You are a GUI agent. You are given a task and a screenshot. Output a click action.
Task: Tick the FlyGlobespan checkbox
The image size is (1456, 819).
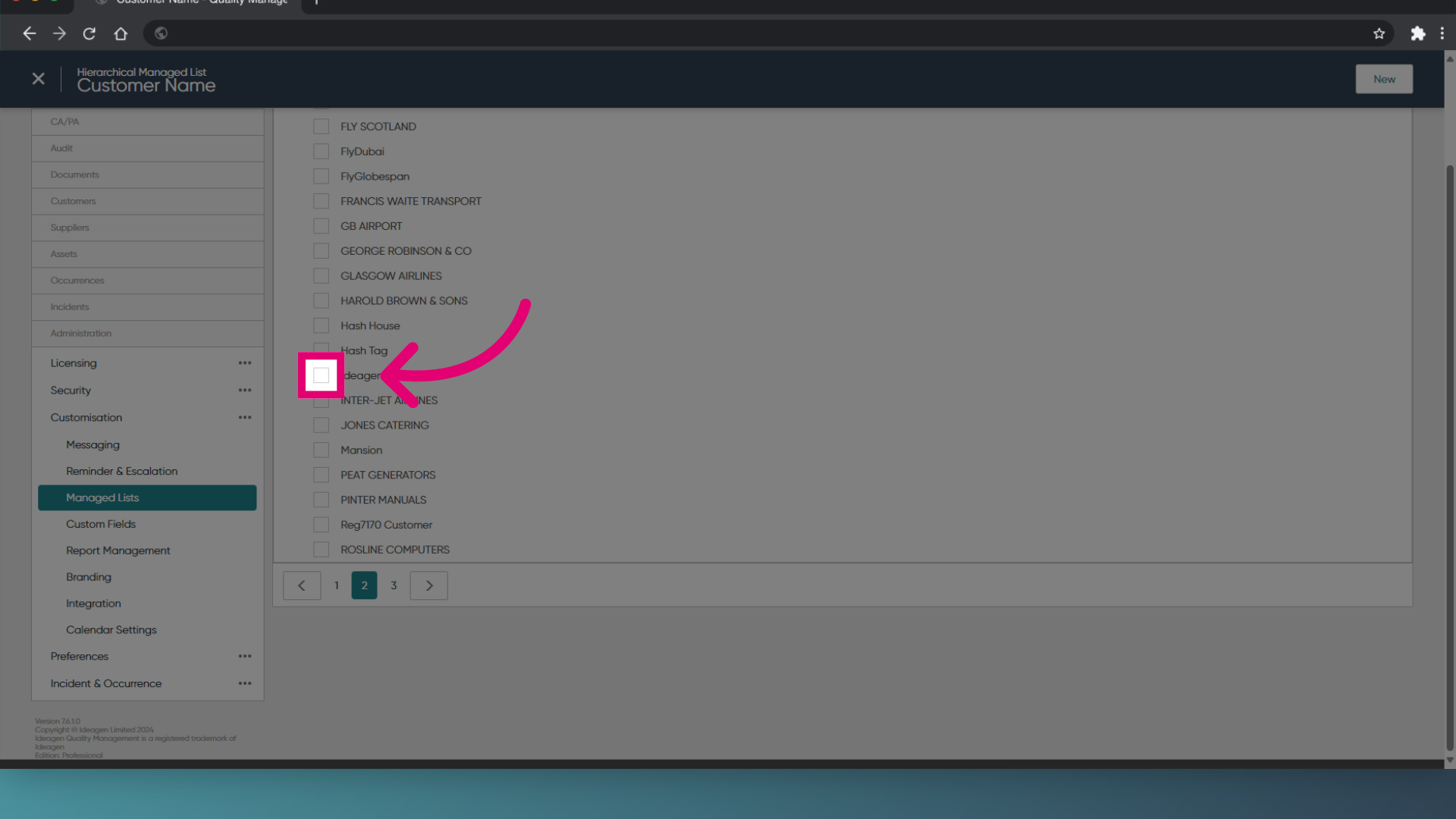click(x=322, y=177)
